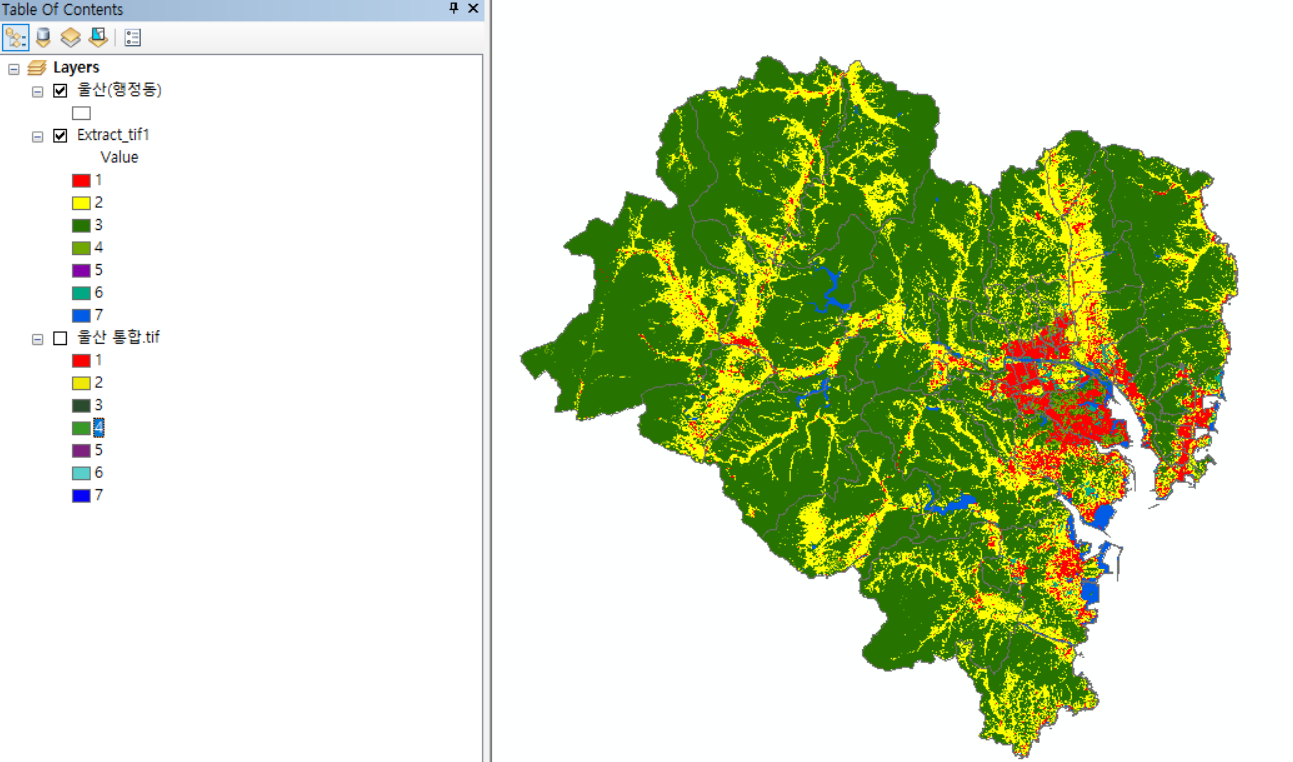Screen dimensions: 1293x762
Task: Select the 울산(행정동) layer name
Action: [119, 90]
